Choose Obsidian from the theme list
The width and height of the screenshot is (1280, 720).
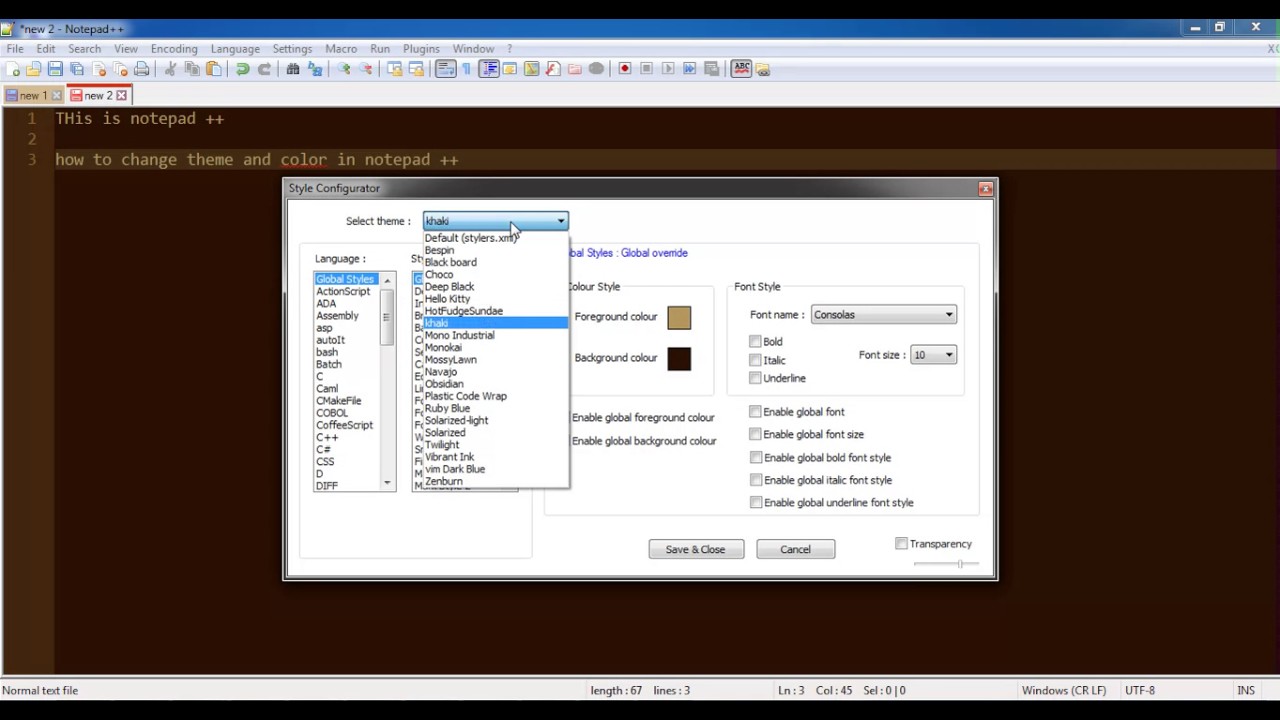pos(495,384)
